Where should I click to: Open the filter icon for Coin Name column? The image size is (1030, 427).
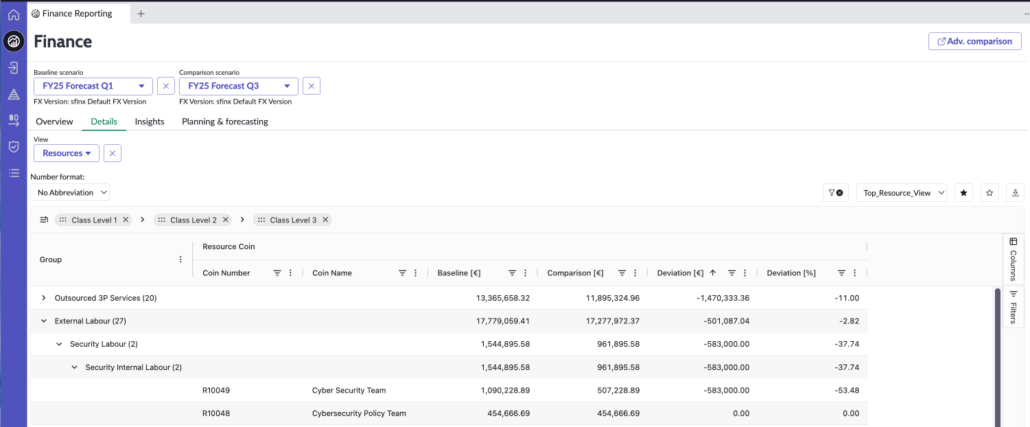pyautogui.click(x=402, y=272)
